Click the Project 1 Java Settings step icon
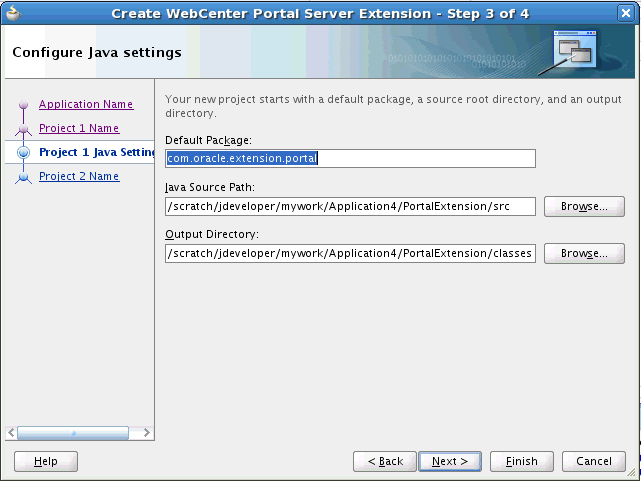Screen dimensions: 641x482 pyautogui.click(x=23, y=152)
